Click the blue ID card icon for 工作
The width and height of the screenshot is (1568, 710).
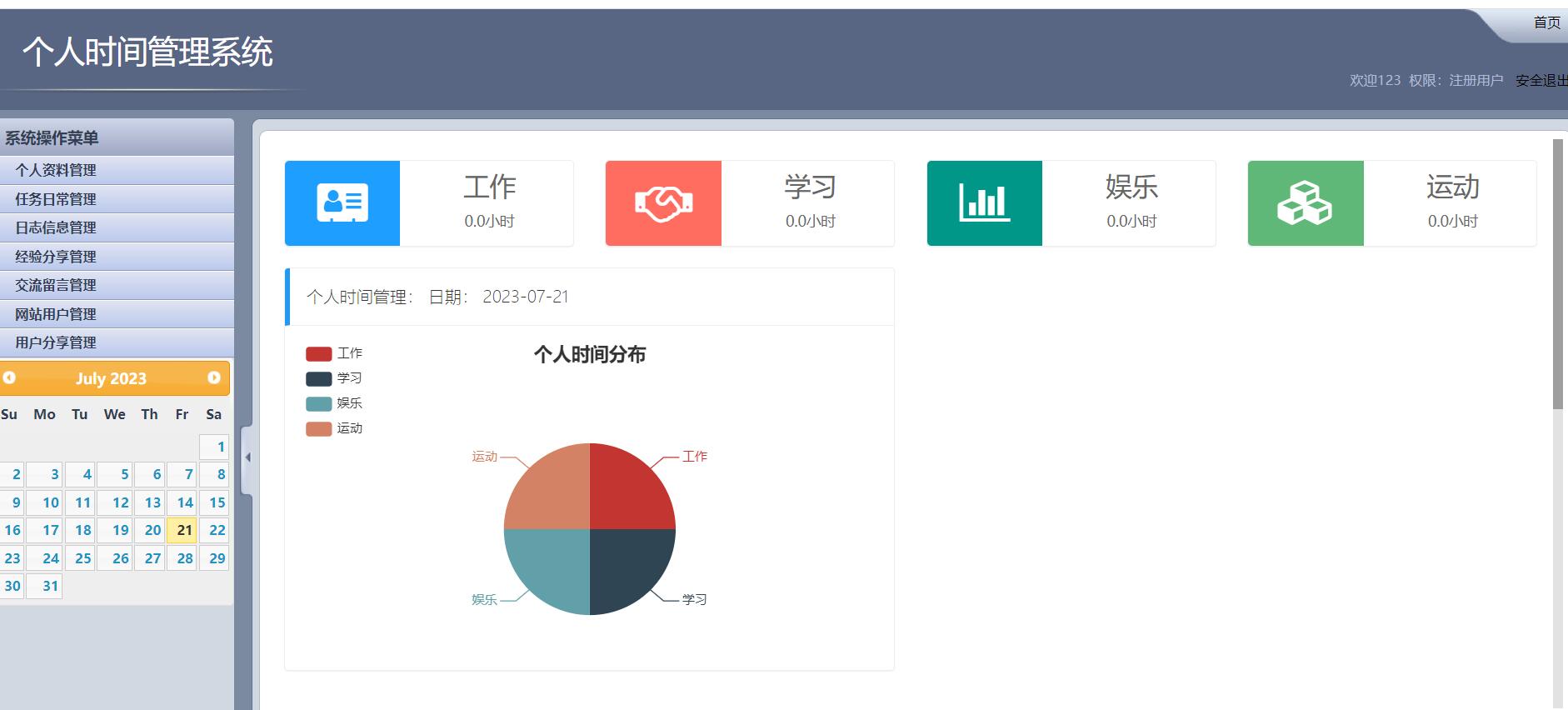coord(342,203)
